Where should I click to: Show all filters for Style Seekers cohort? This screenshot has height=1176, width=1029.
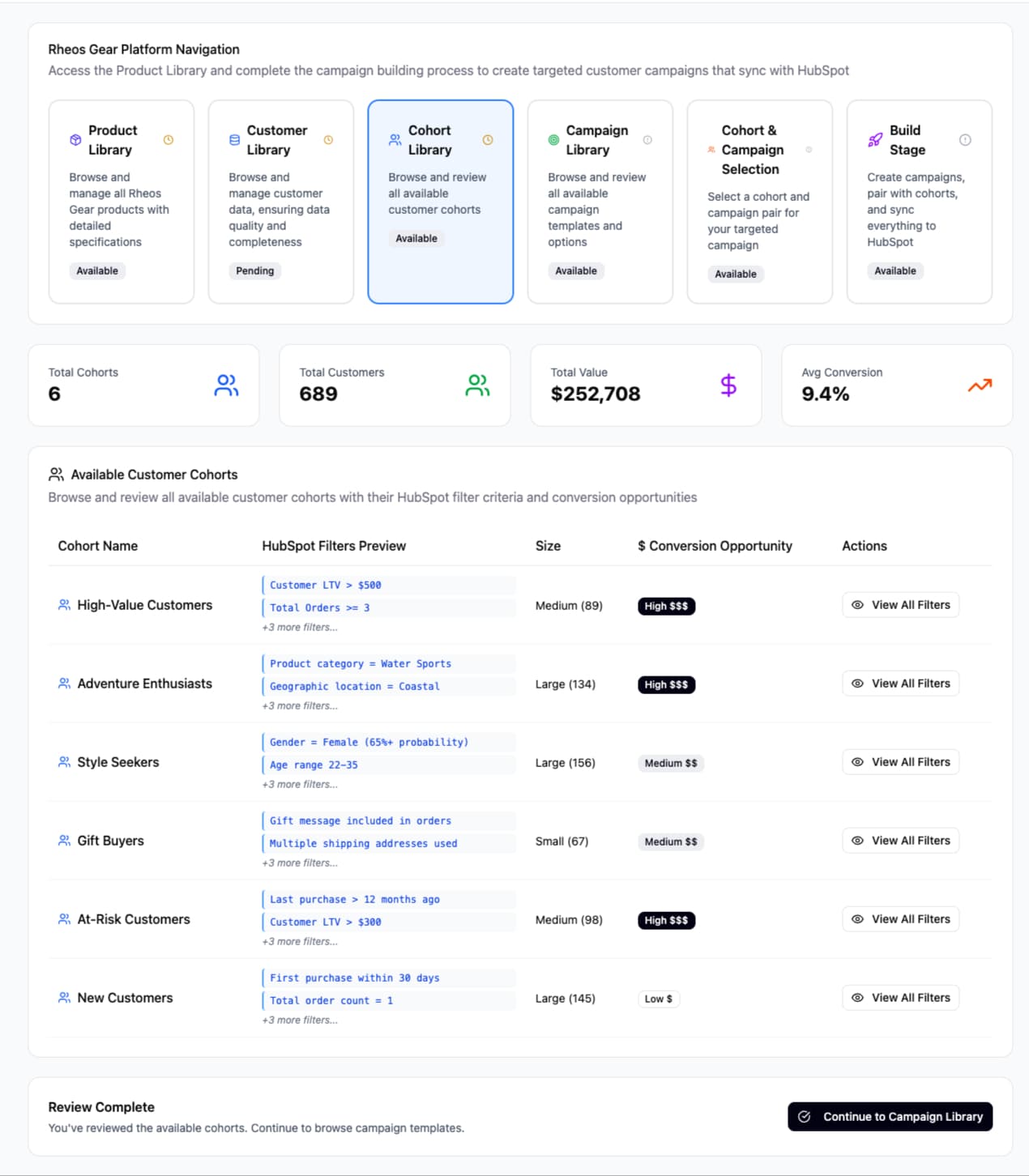click(900, 762)
